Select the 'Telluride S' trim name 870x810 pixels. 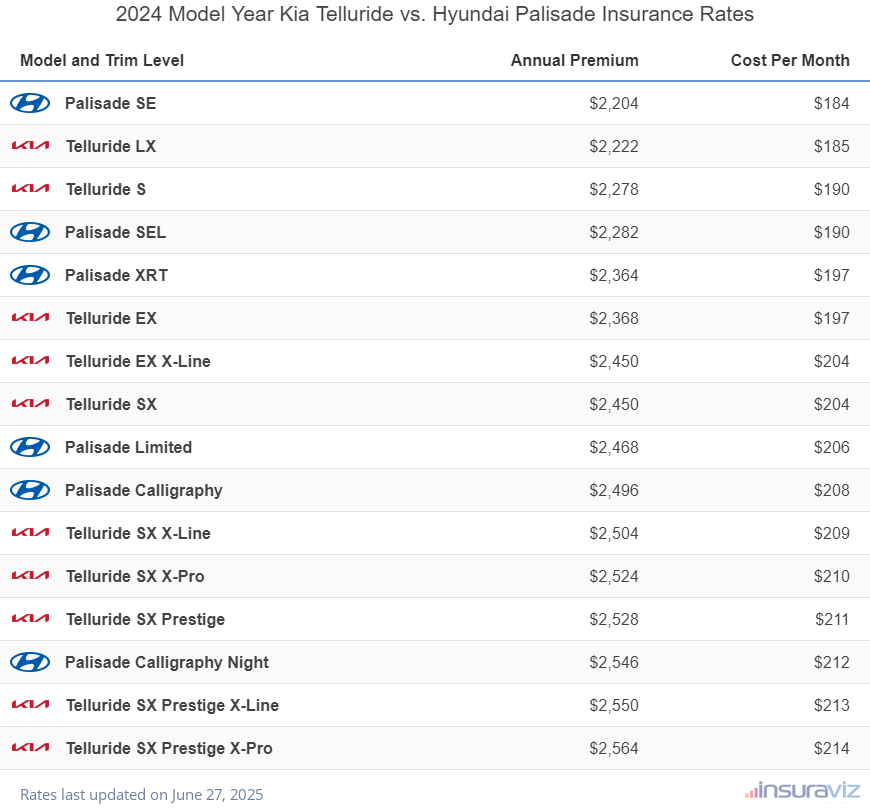[106, 189]
